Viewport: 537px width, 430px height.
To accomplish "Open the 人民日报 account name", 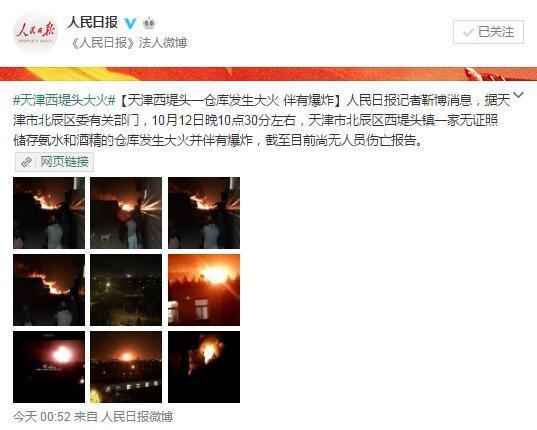I will coord(92,23).
